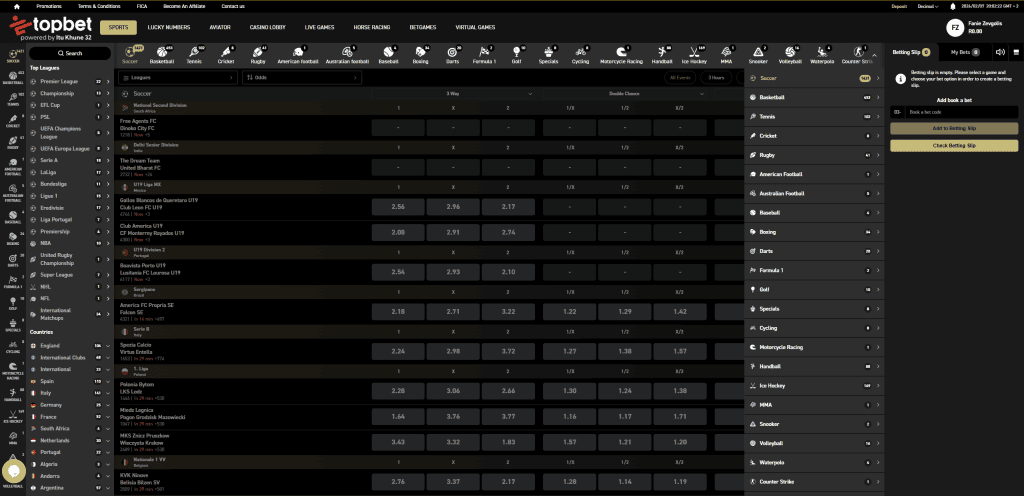
Task: Open the Odds sorting dropdown
Action: coord(302,78)
